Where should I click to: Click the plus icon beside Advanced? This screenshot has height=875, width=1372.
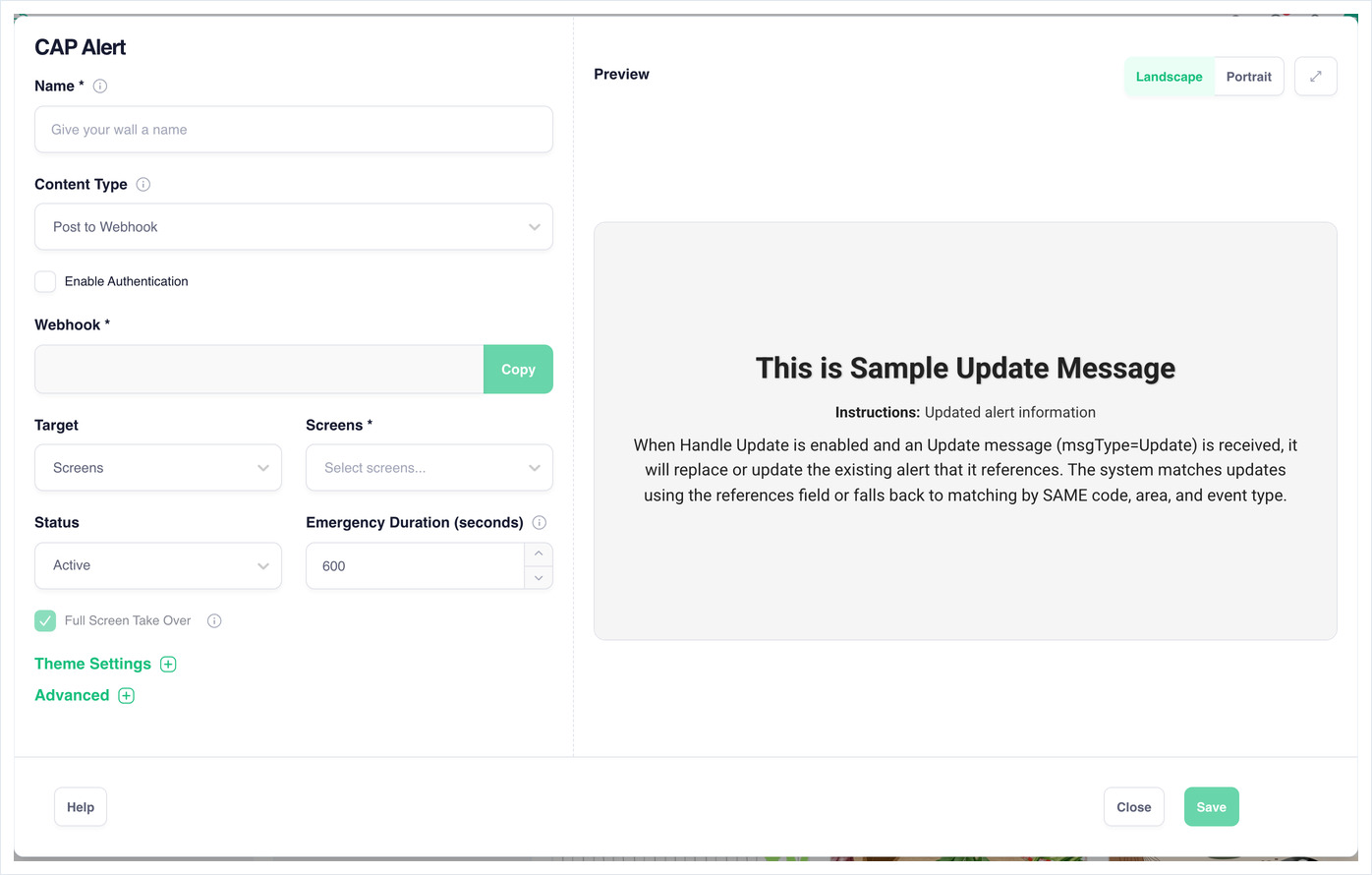(x=127, y=695)
